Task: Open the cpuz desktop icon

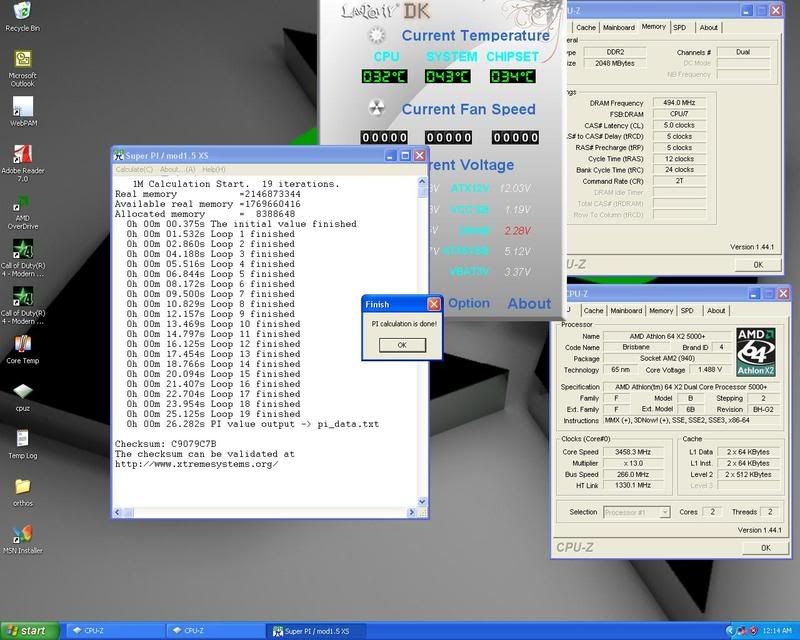Action: (22, 390)
